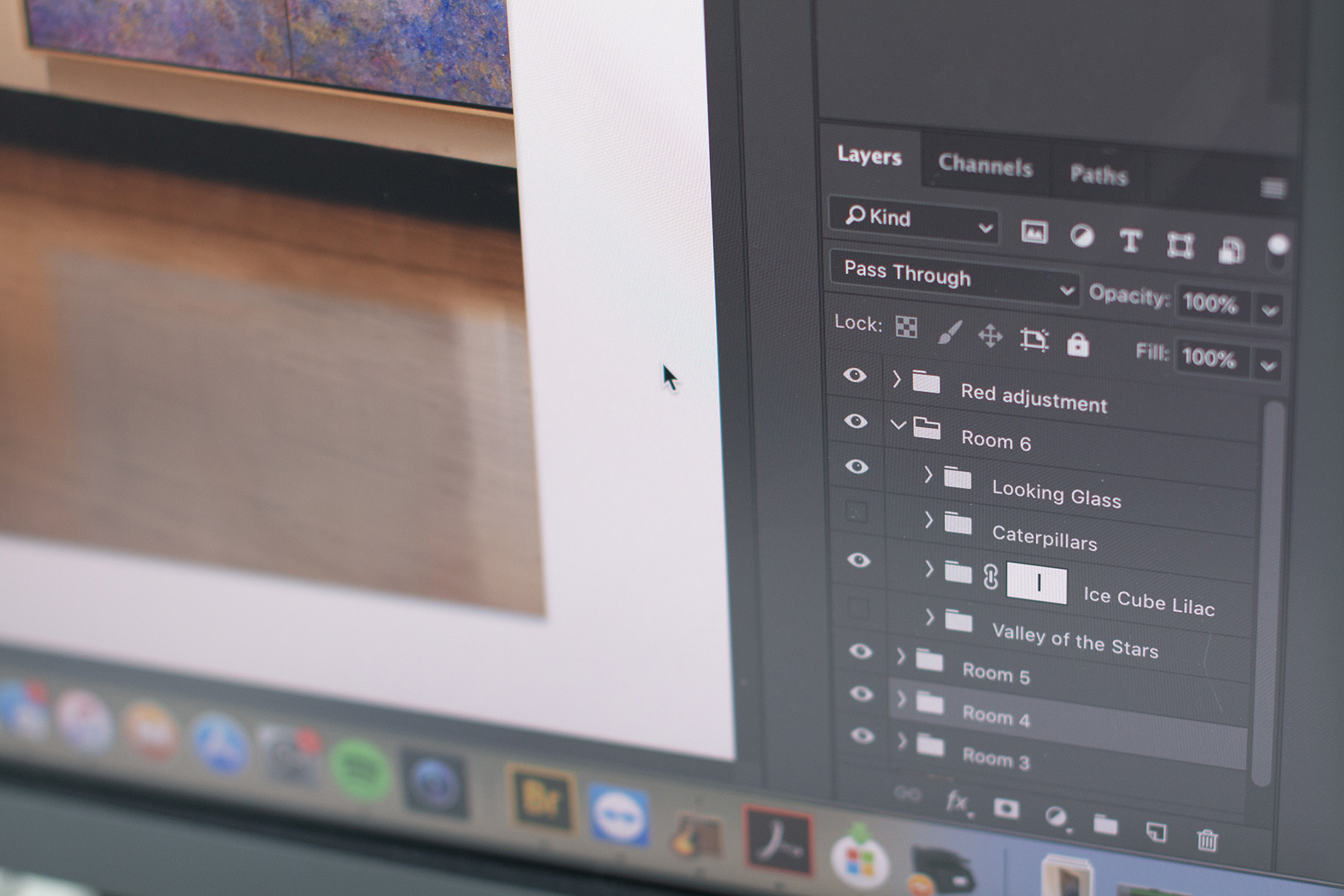Screen dimensions: 1344x896
Task: Hide the Room 4 group
Action: [862, 694]
